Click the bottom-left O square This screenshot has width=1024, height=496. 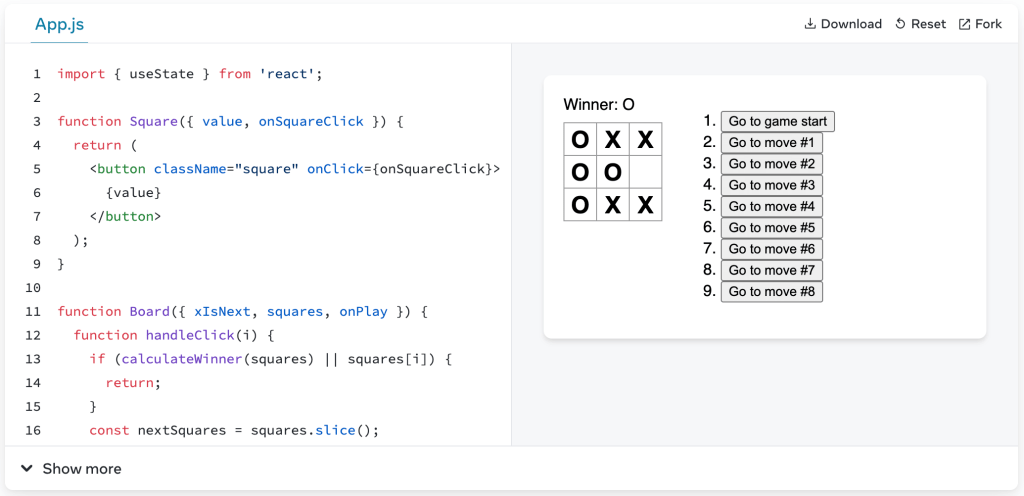580,204
